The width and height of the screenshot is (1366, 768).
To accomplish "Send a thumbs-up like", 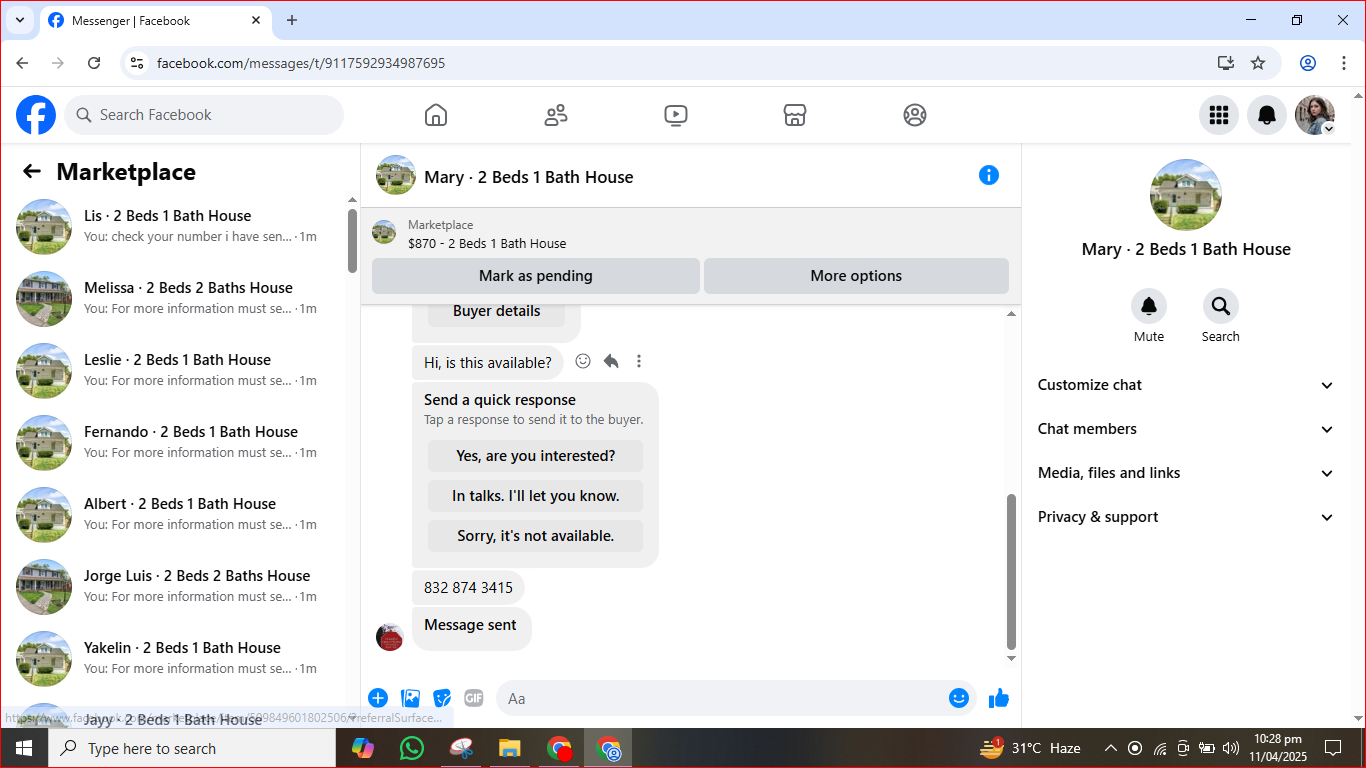I will (x=999, y=698).
